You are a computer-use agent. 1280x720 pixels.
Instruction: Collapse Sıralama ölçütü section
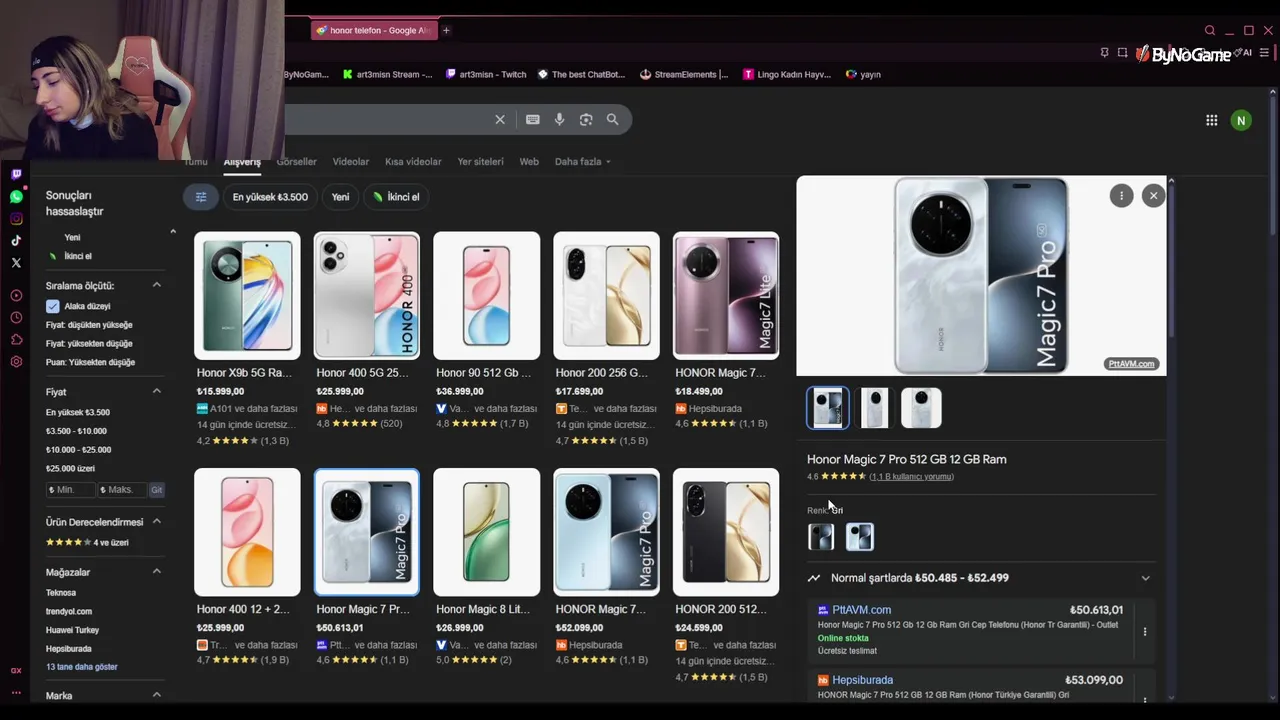point(156,285)
